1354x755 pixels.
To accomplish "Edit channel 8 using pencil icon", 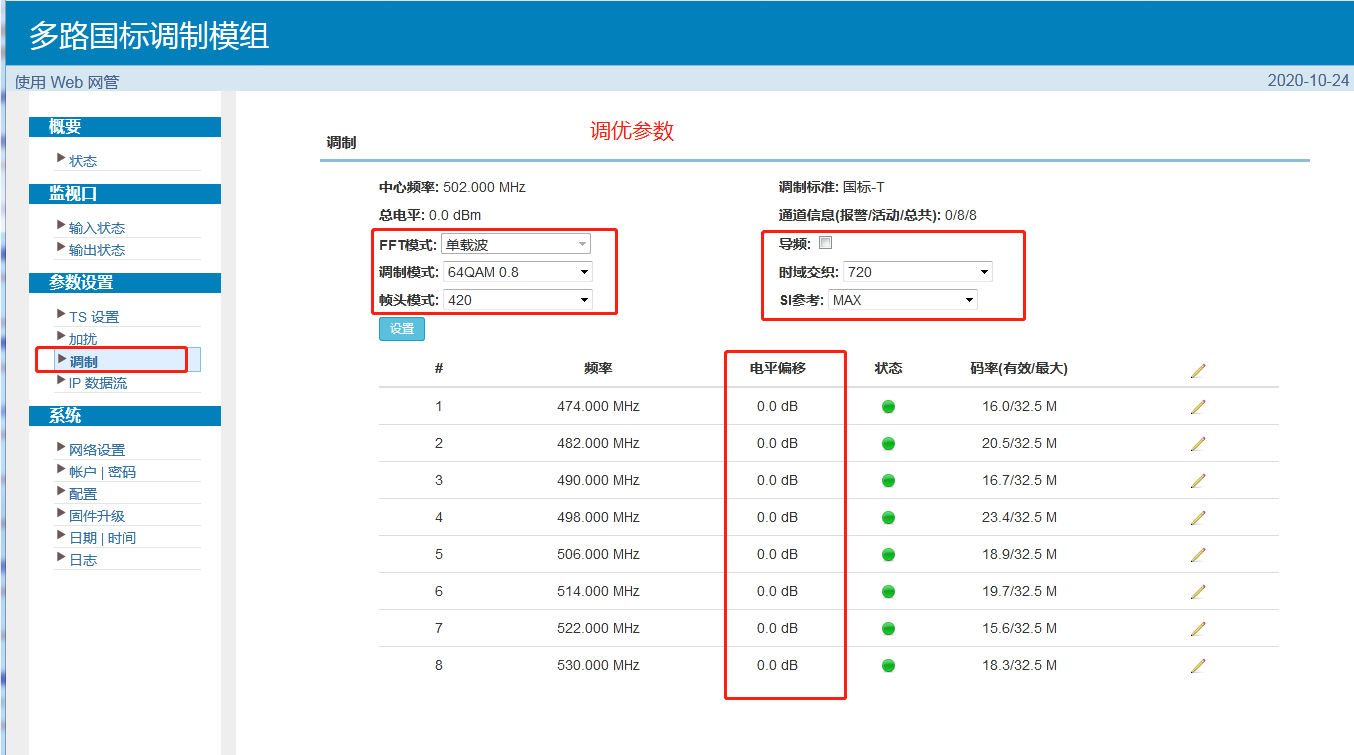I will [1198, 666].
